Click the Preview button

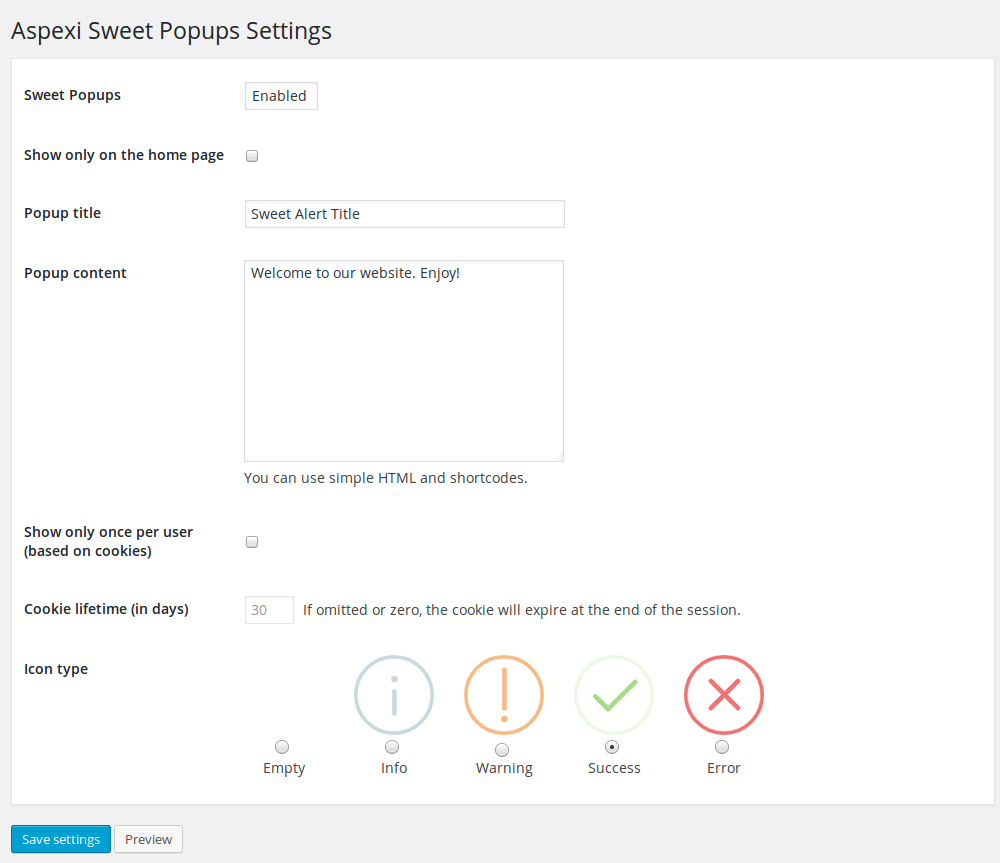[x=149, y=839]
